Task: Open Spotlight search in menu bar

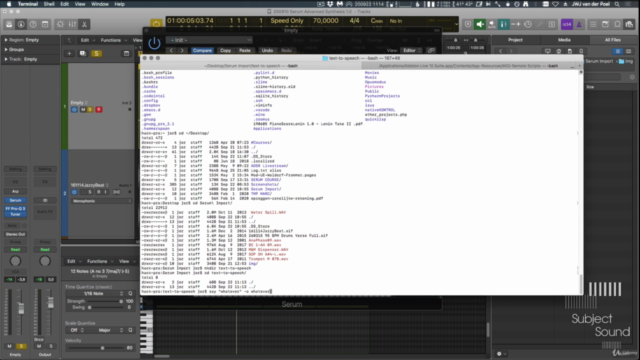Action: (617, 4)
